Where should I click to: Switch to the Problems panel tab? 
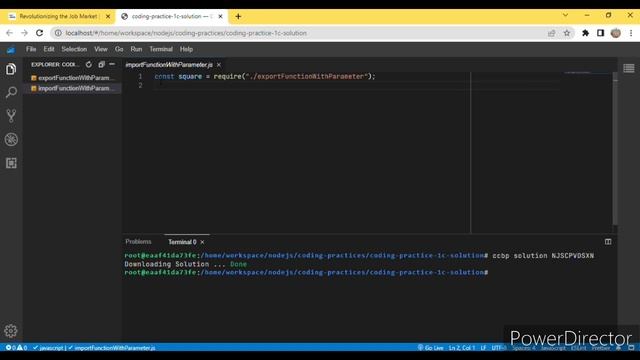coord(138,242)
